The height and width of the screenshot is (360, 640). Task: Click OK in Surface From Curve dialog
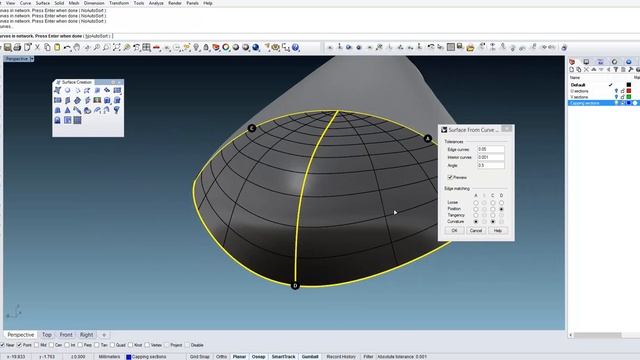[454, 231]
